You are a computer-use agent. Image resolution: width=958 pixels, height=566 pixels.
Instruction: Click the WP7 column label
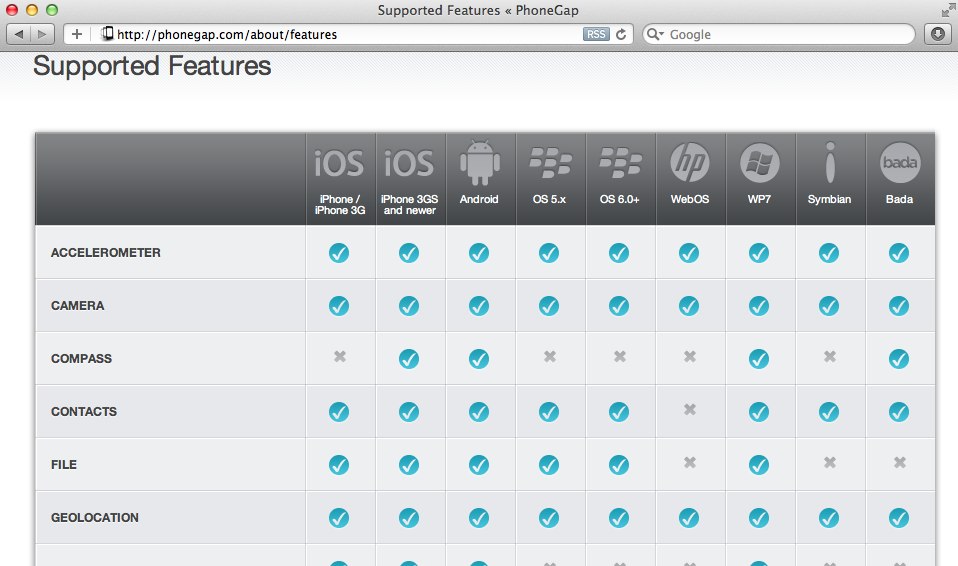pos(759,199)
